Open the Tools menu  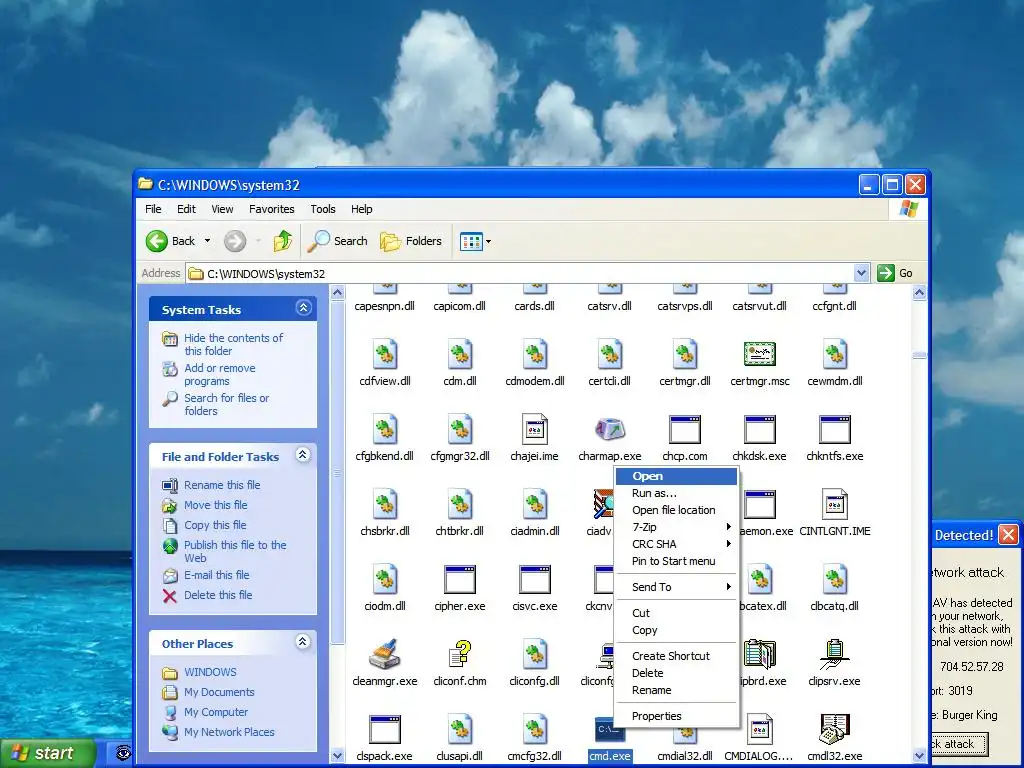pyautogui.click(x=323, y=209)
